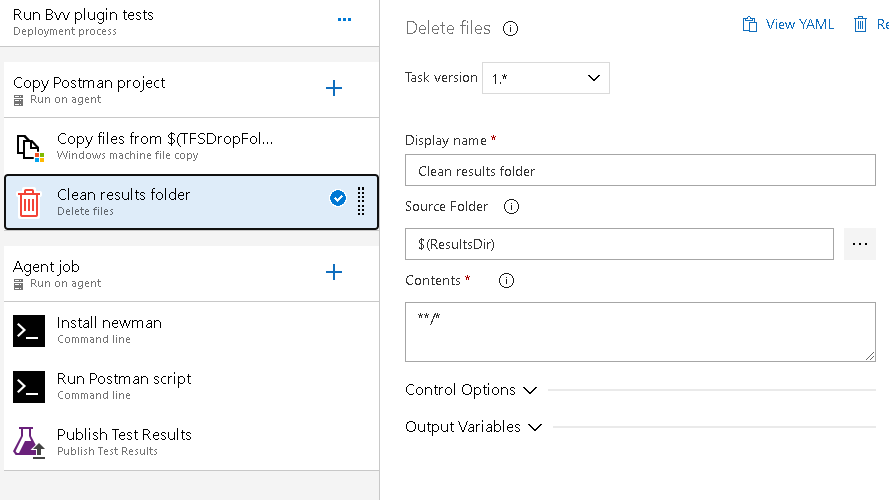
Task: Show info tooltip for Contents field
Action: (x=506, y=281)
